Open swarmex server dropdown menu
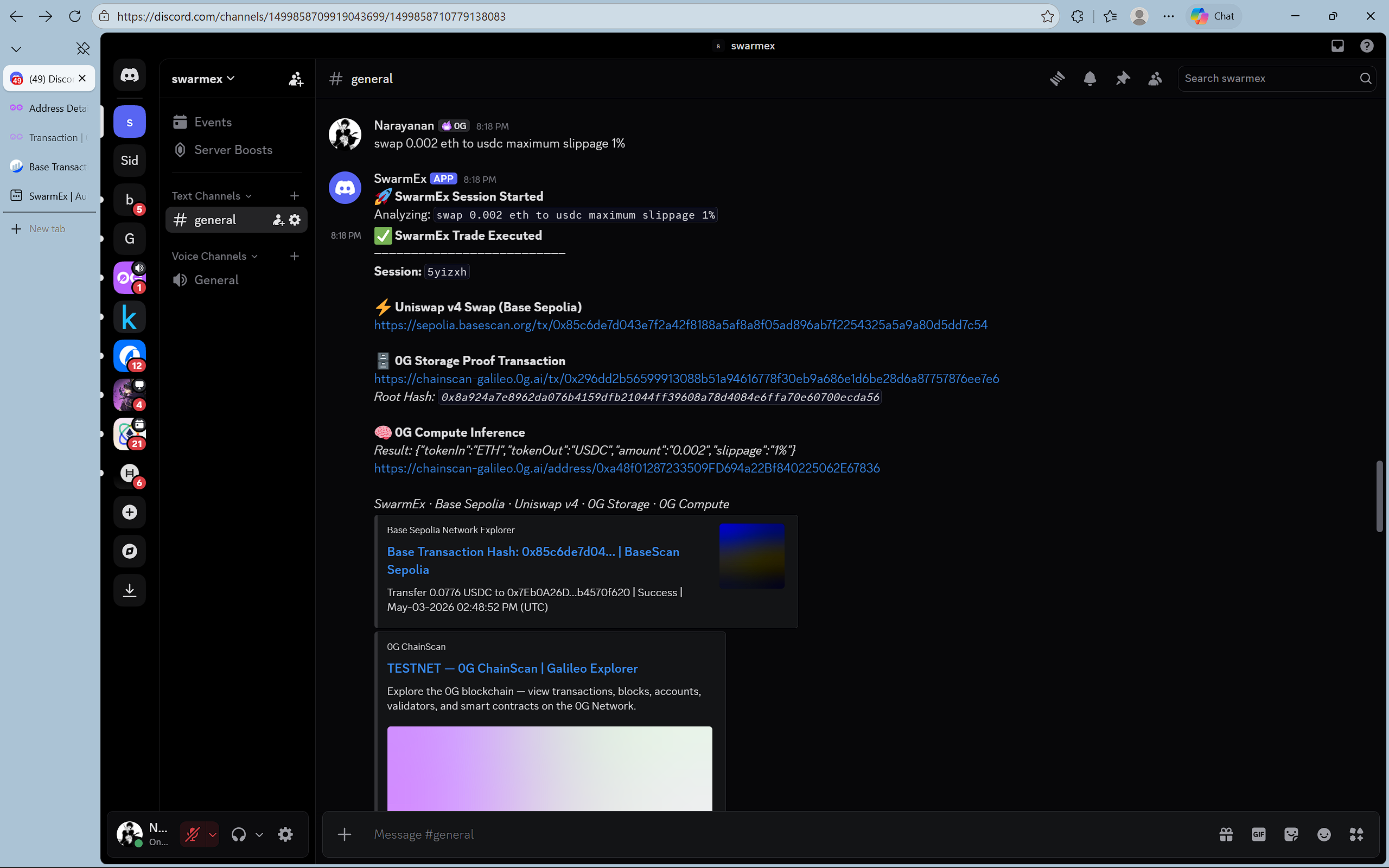Screen dimensions: 1389x868 (x=203, y=79)
